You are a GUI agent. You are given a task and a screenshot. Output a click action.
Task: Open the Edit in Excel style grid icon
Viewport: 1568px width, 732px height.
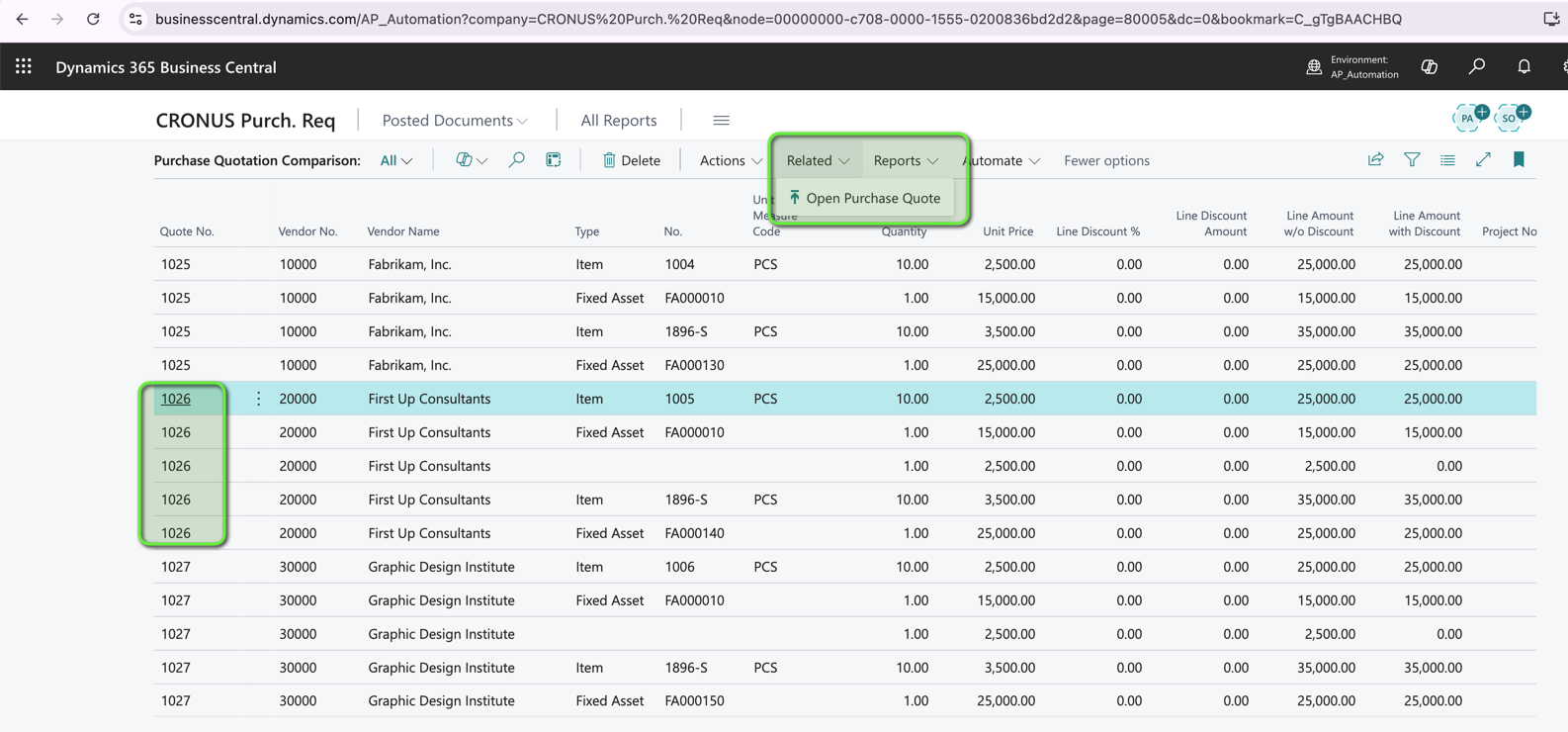click(x=554, y=160)
